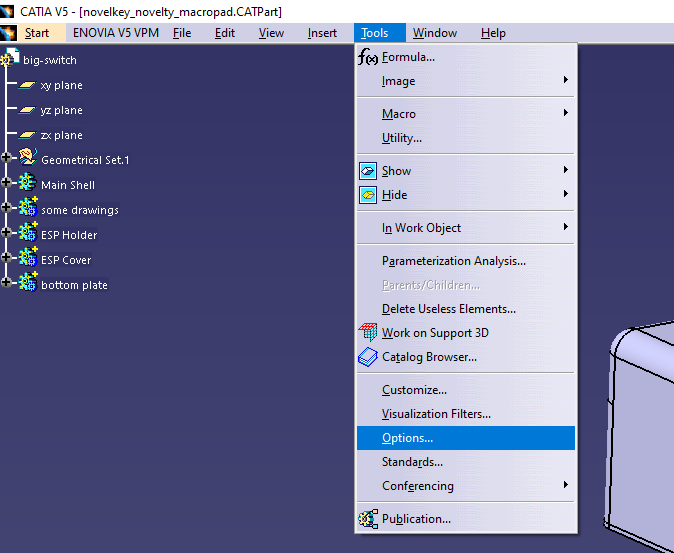The height and width of the screenshot is (553, 674).
Task: Open the Macro submenu arrow
Action: click(x=566, y=113)
